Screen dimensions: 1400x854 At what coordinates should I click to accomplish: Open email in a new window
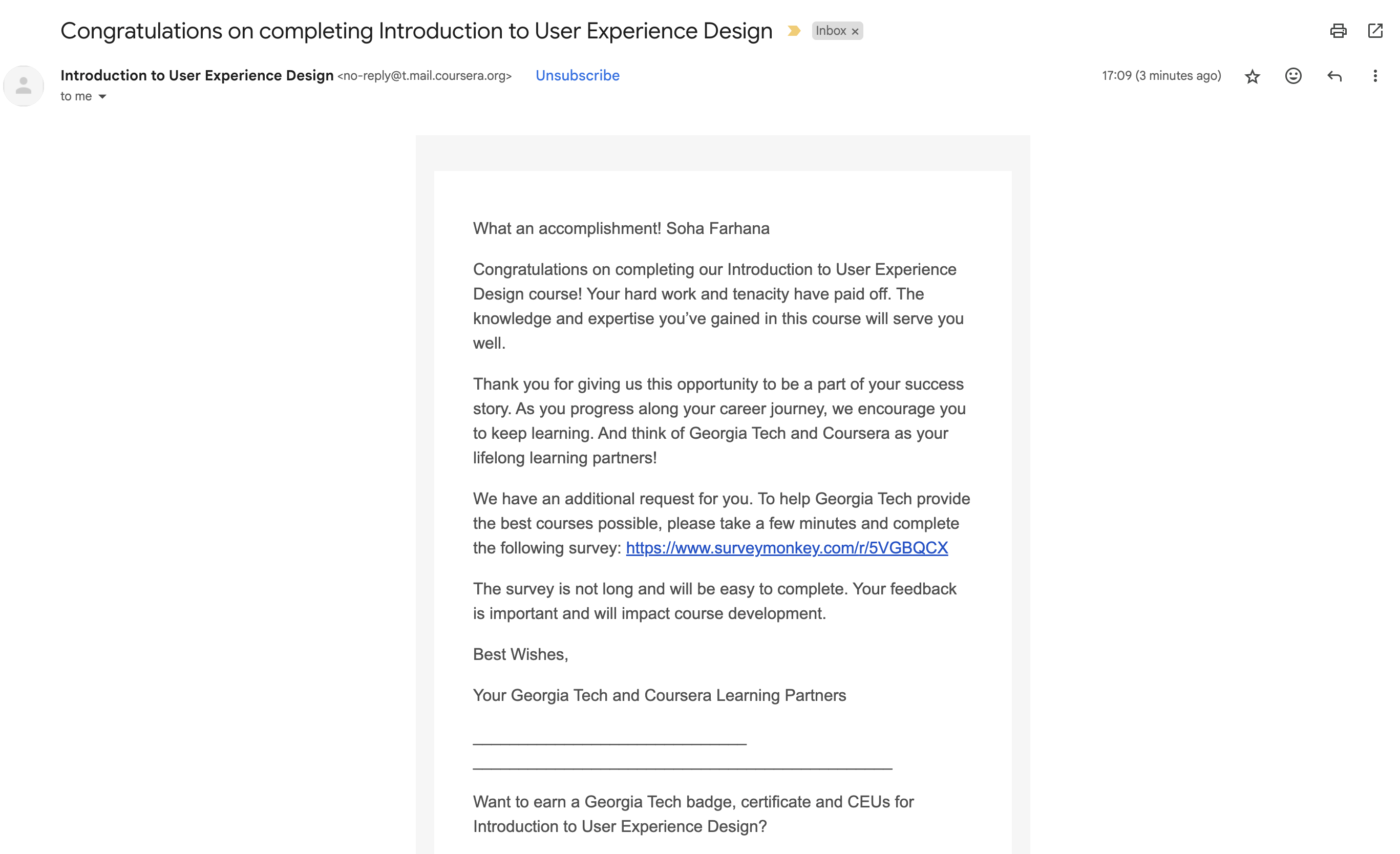[x=1375, y=31]
